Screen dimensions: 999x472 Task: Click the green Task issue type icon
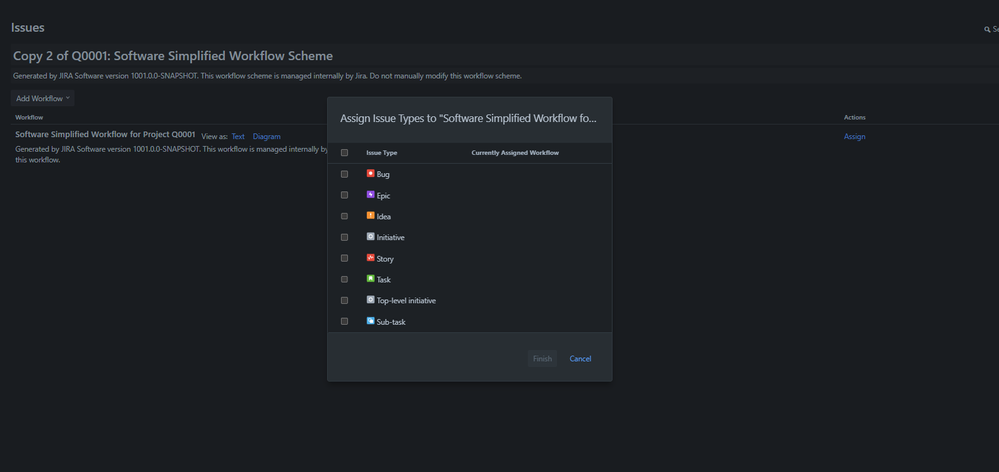click(x=370, y=279)
